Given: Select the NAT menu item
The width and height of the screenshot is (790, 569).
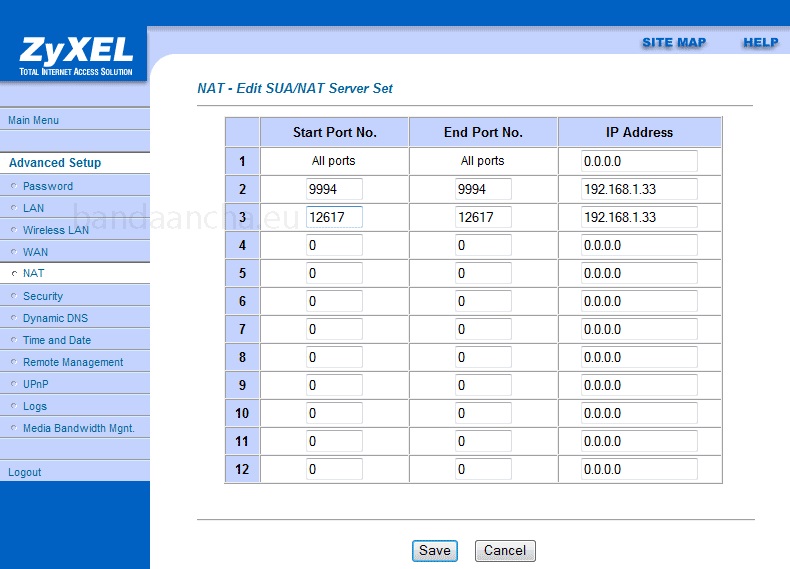Looking at the screenshot, I should tap(33, 273).
